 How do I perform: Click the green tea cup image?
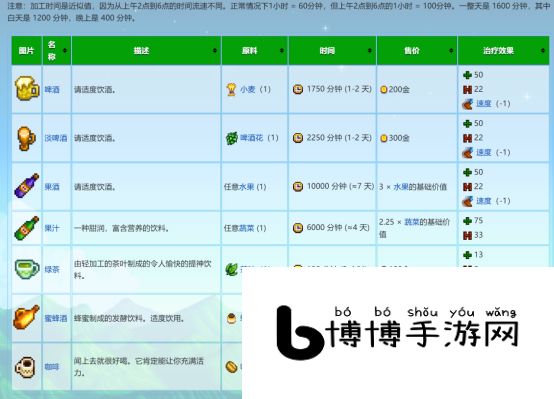[27, 269]
